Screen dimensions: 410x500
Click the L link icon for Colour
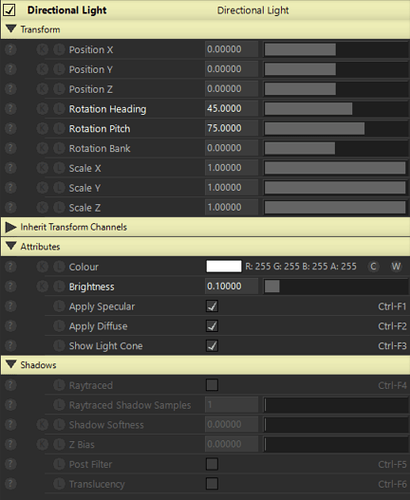point(59,267)
